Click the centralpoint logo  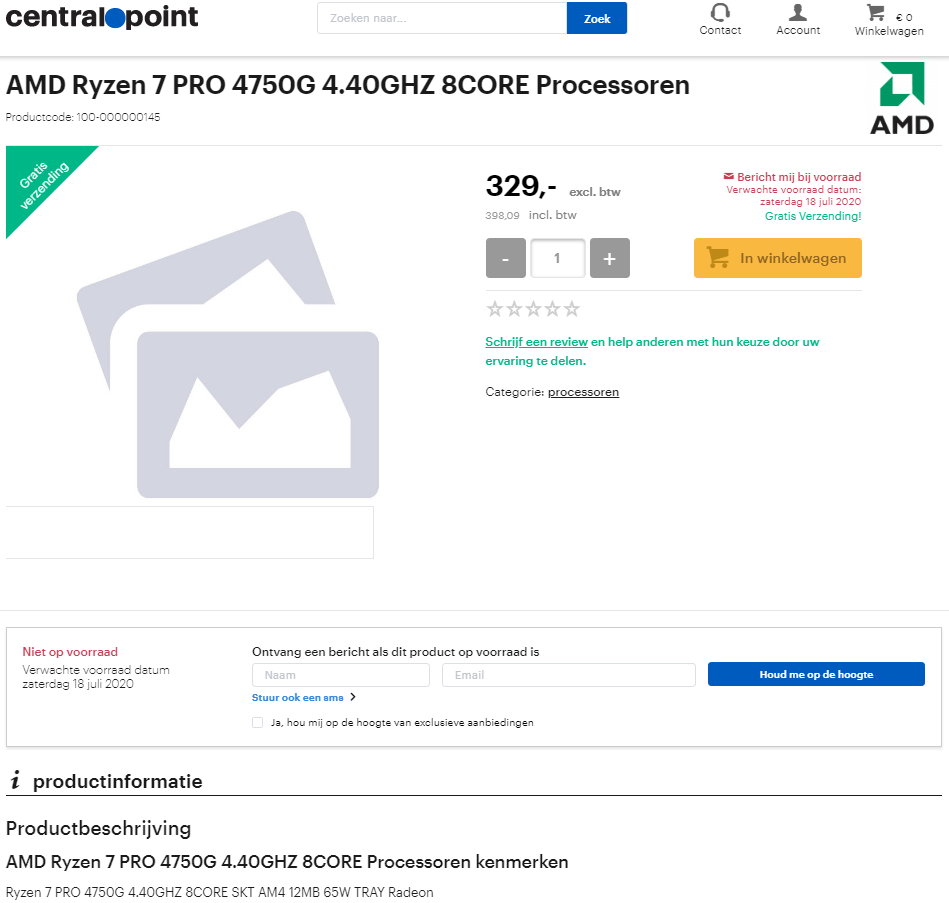pos(102,16)
